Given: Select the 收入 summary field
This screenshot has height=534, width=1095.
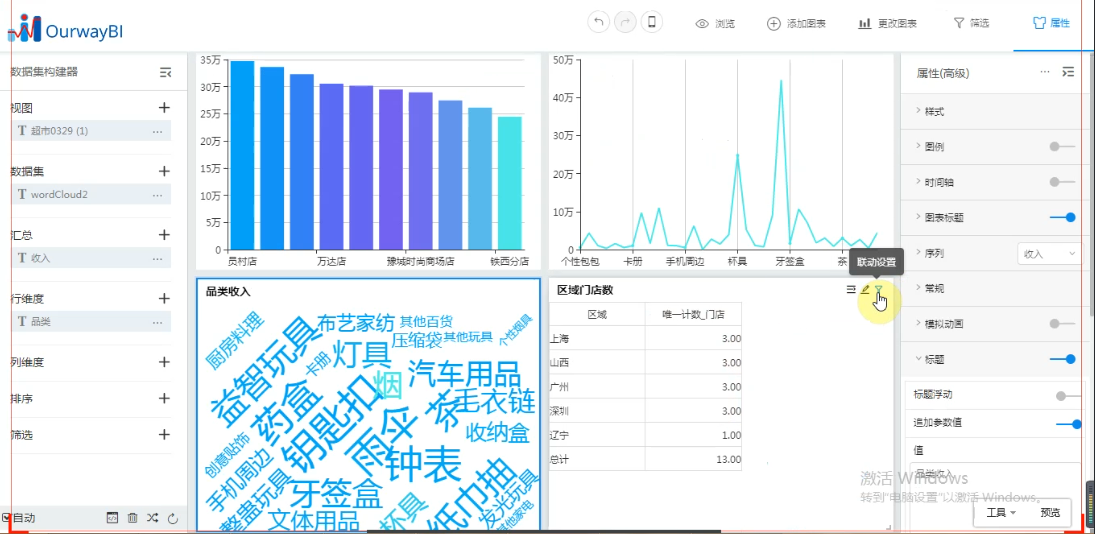Looking at the screenshot, I should [91, 258].
